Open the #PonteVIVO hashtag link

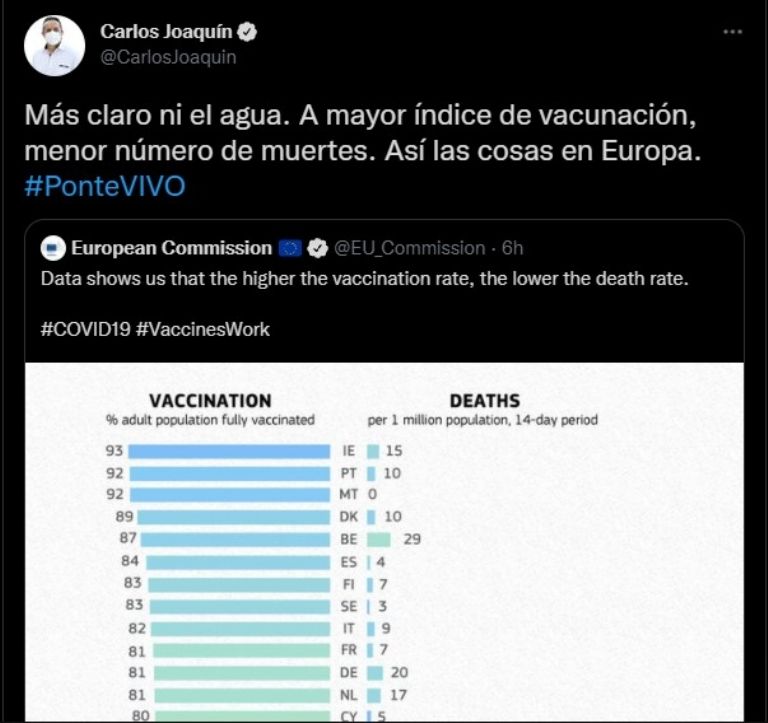point(105,186)
